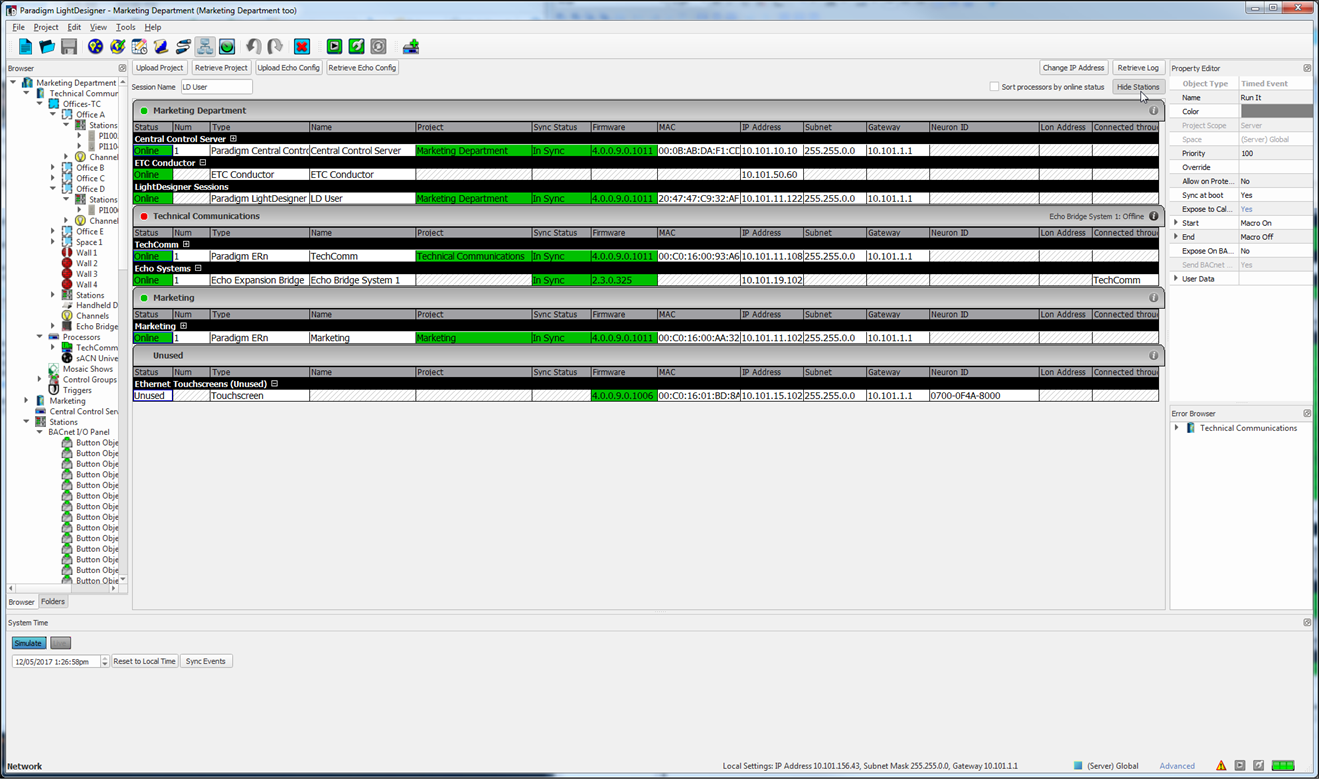Click the gray play status bar icon

1240,766
